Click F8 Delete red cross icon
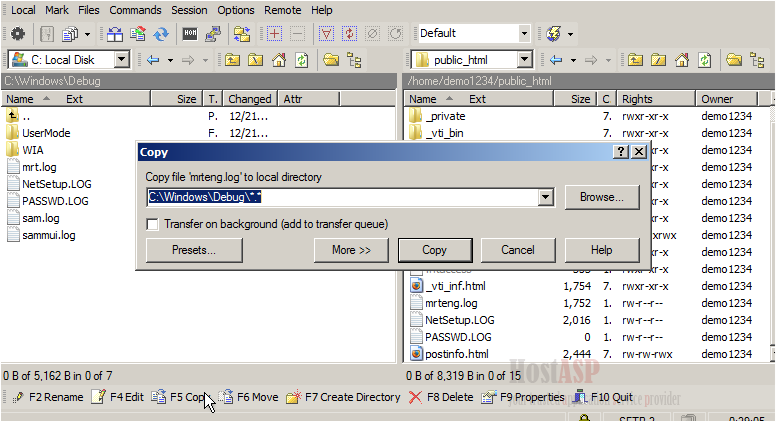 415,397
